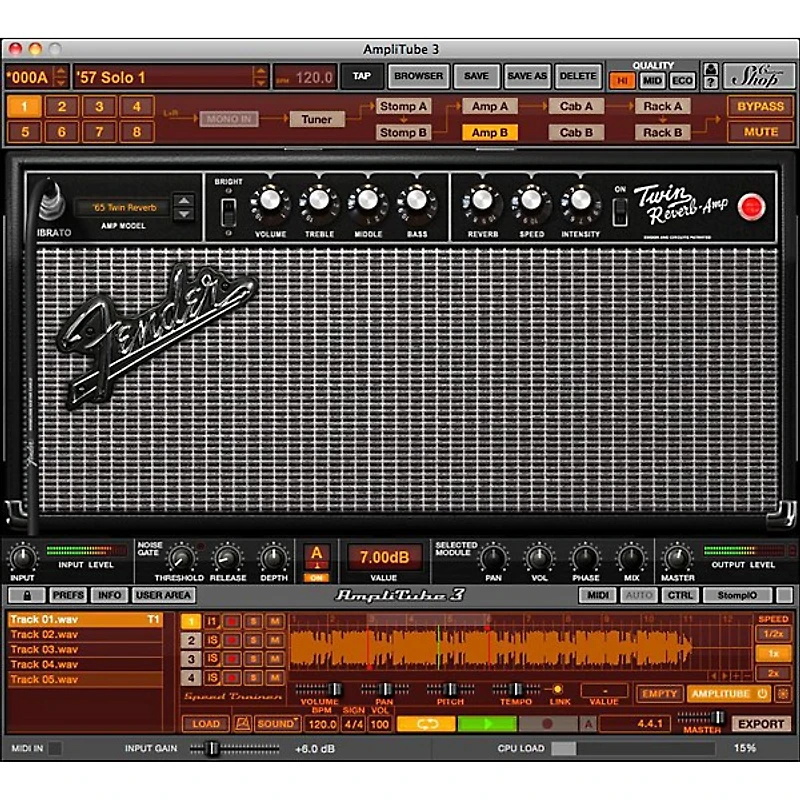Click the SAVE AS button
Viewport: 800px width, 800px height.
[527, 76]
